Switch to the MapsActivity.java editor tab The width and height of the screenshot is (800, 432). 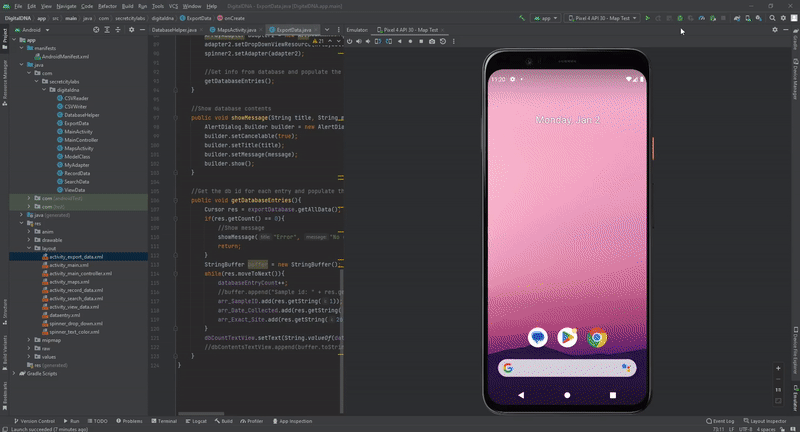coord(236,30)
